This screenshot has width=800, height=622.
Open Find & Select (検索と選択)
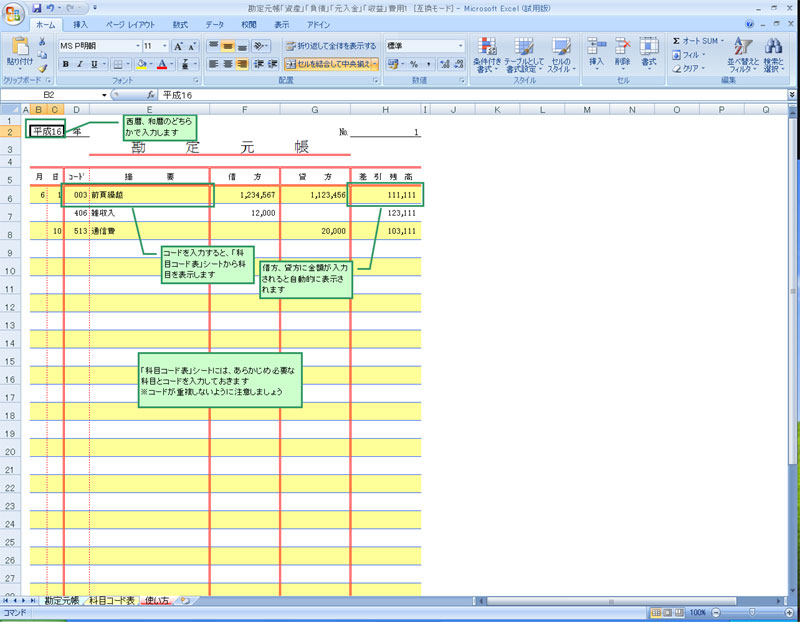(773, 55)
